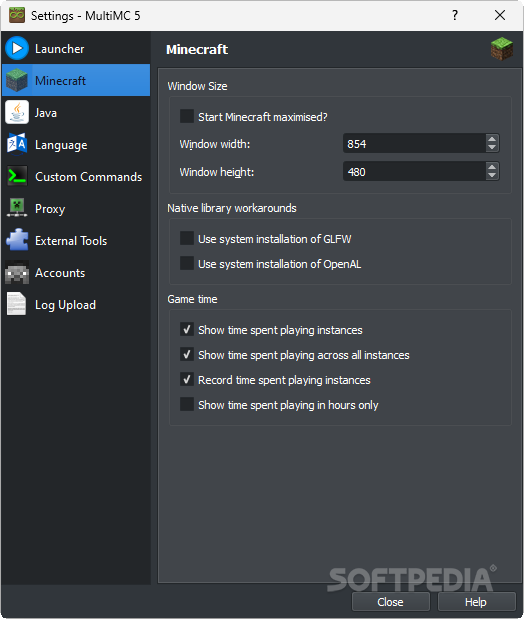Enable Use system installation of GLFW
Image resolution: width=524 pixels, height=619 pixels.
click(187, 238)
